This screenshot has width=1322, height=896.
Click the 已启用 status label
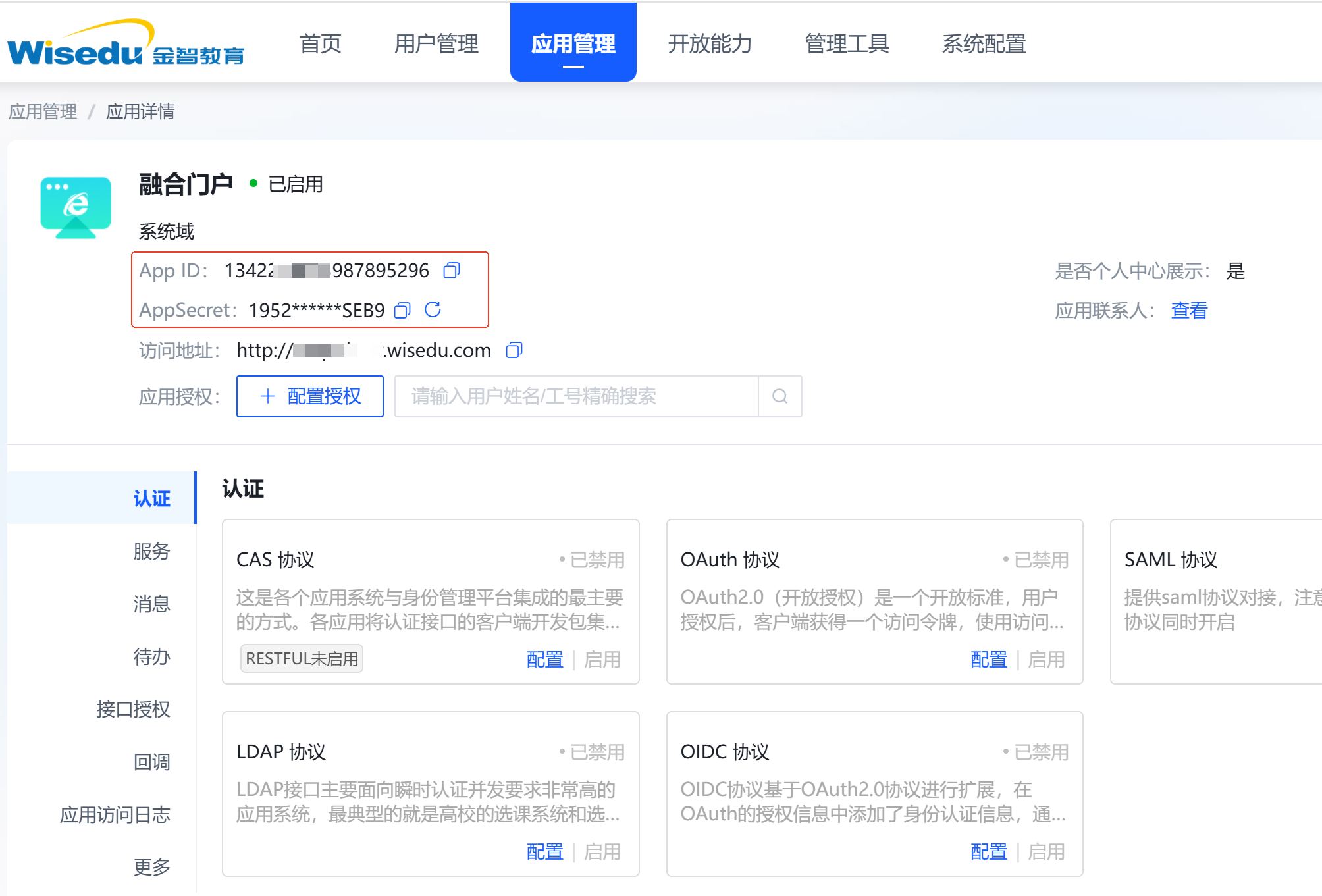pyautogui.click(x=296, y=184)
